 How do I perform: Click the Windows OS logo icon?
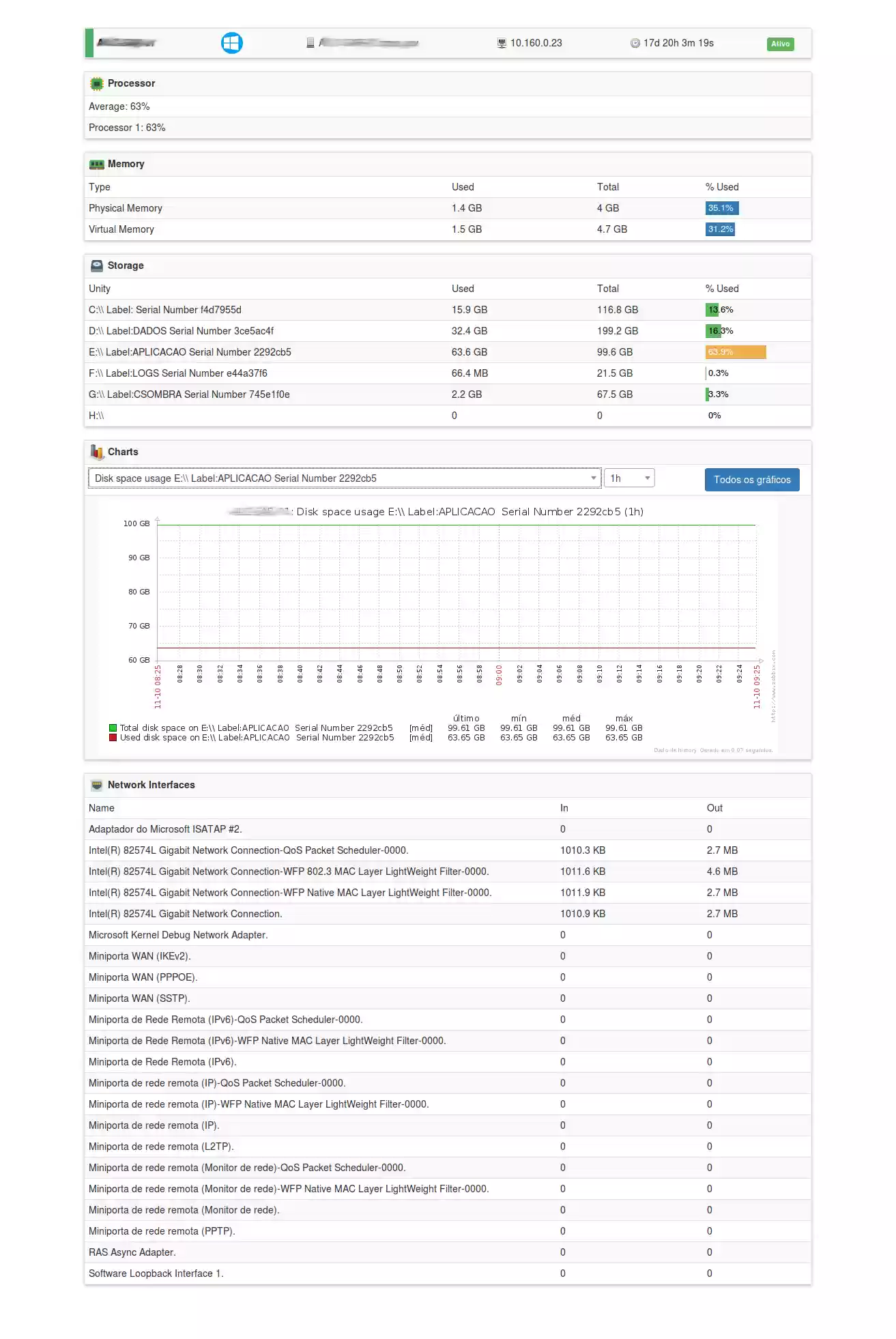(231, 43)
